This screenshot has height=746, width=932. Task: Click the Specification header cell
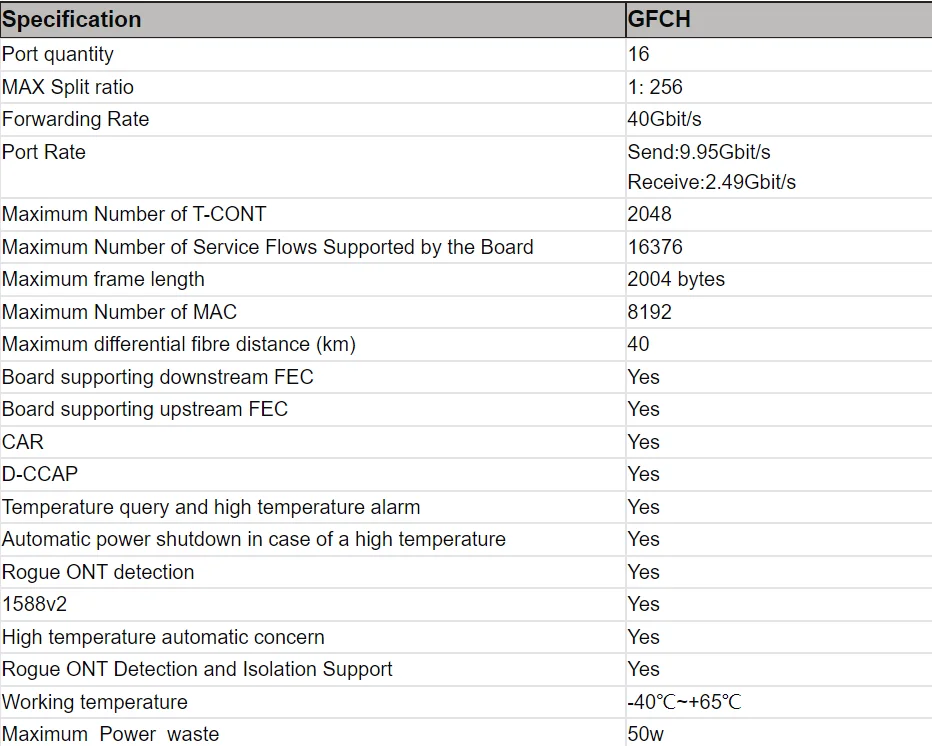(72, 20)
